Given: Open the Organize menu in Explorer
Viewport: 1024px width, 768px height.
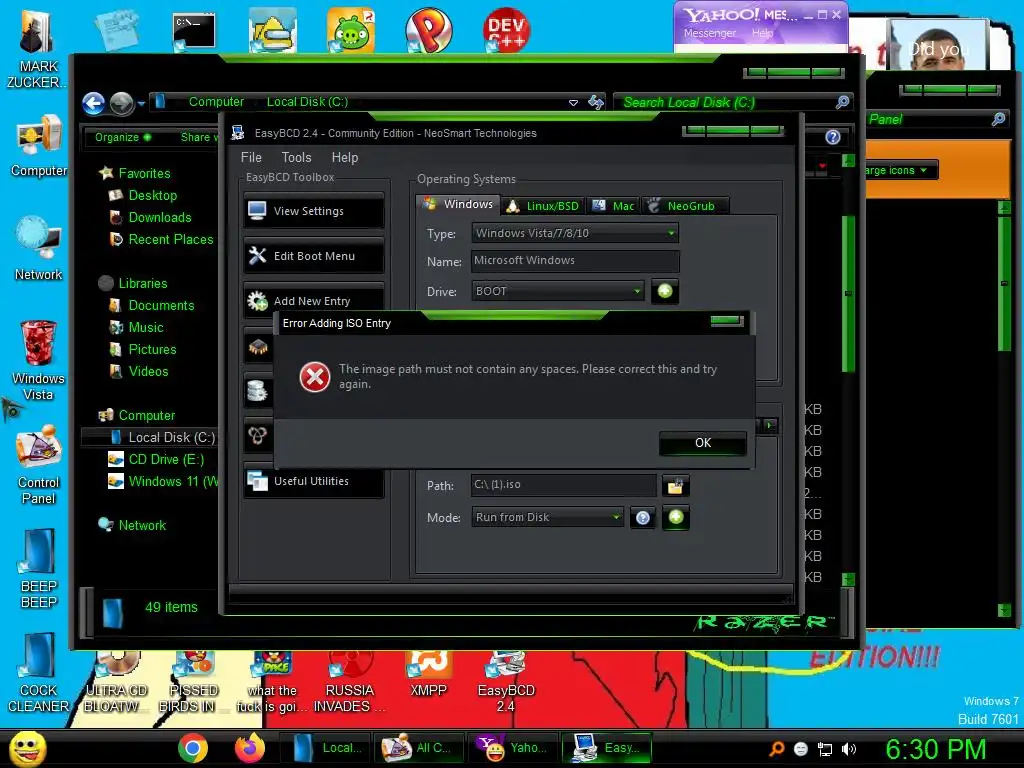Looking at the screenshot, I should (123, 137).
